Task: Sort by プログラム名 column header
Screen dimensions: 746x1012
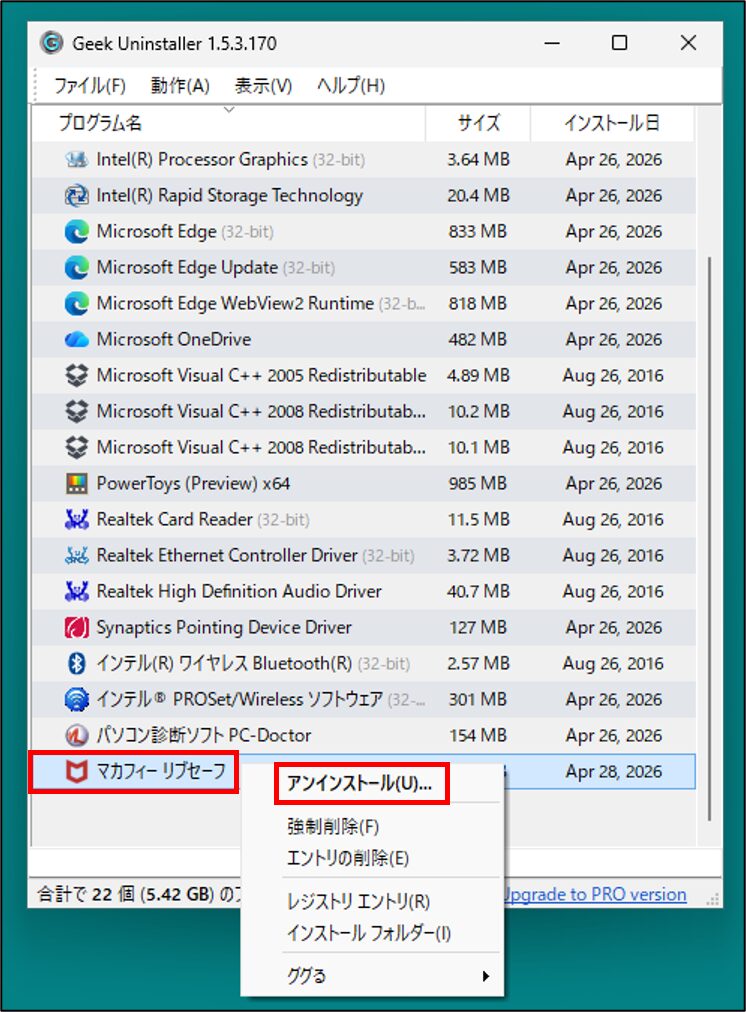Action: 228,123
